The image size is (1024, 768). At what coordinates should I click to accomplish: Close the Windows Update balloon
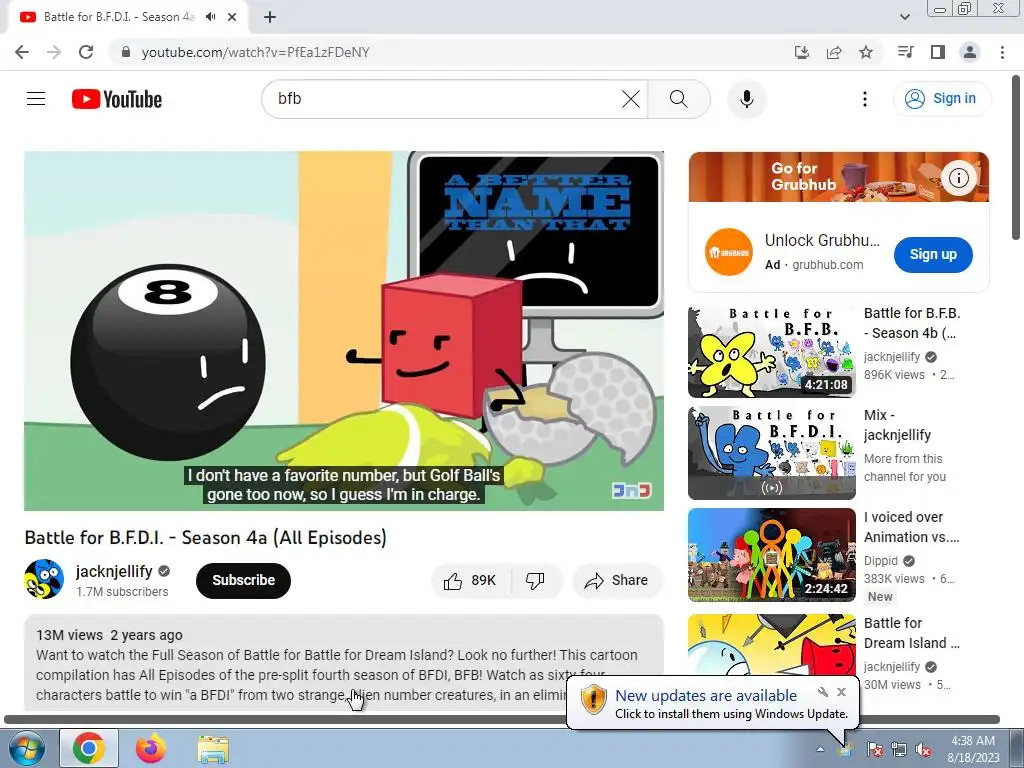click(x=842, y=692)
